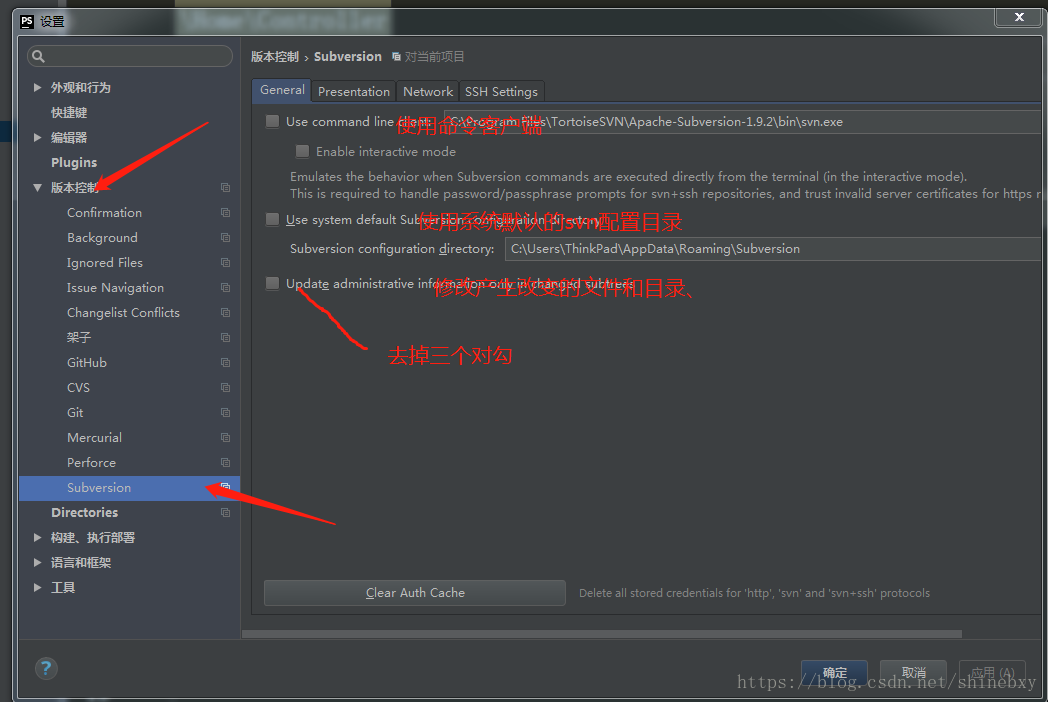Click the PhpStorm PS title icon
Screen dimensions: 1048x702
(x=27, y=21)
